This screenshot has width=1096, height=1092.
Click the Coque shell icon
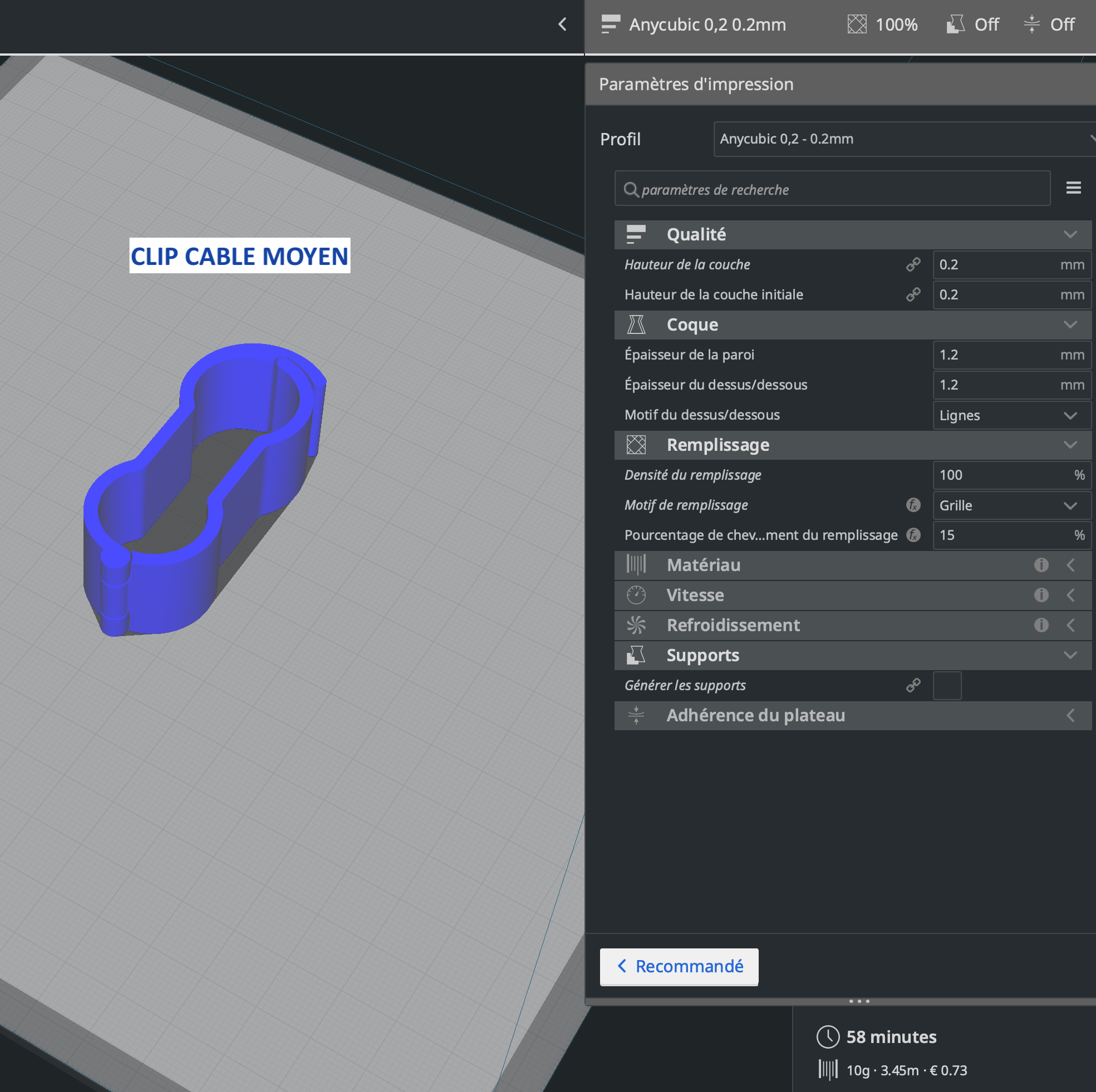click(636, 324)
